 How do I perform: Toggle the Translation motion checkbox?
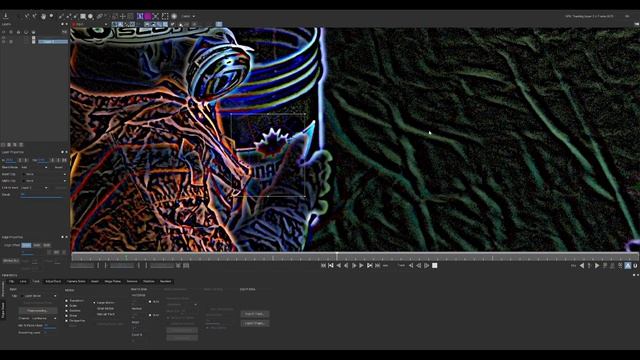coord(67,300)
